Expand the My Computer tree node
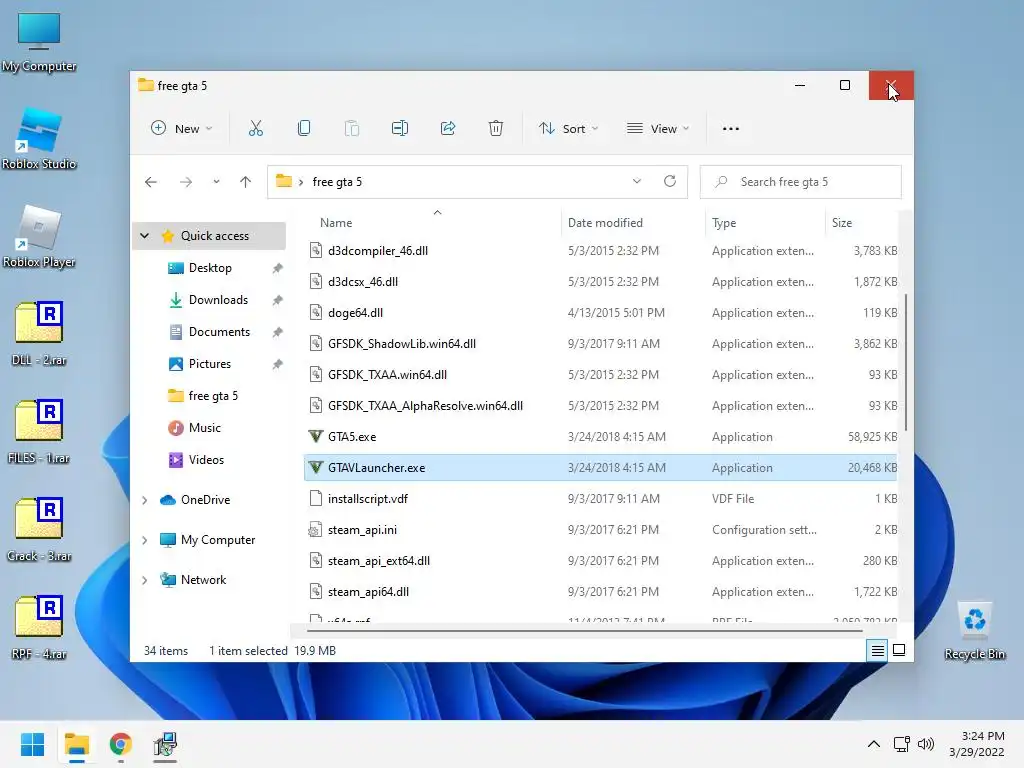Image resolution: width=1024 pixels, height=768 pixels. (x=145, y=540)
